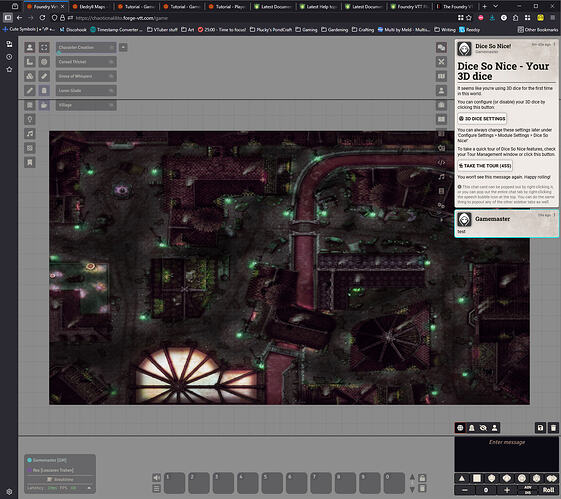Open macro hotbar menu list icon
The height and width of the screenshot is (499, 561).
pos(156,488)
